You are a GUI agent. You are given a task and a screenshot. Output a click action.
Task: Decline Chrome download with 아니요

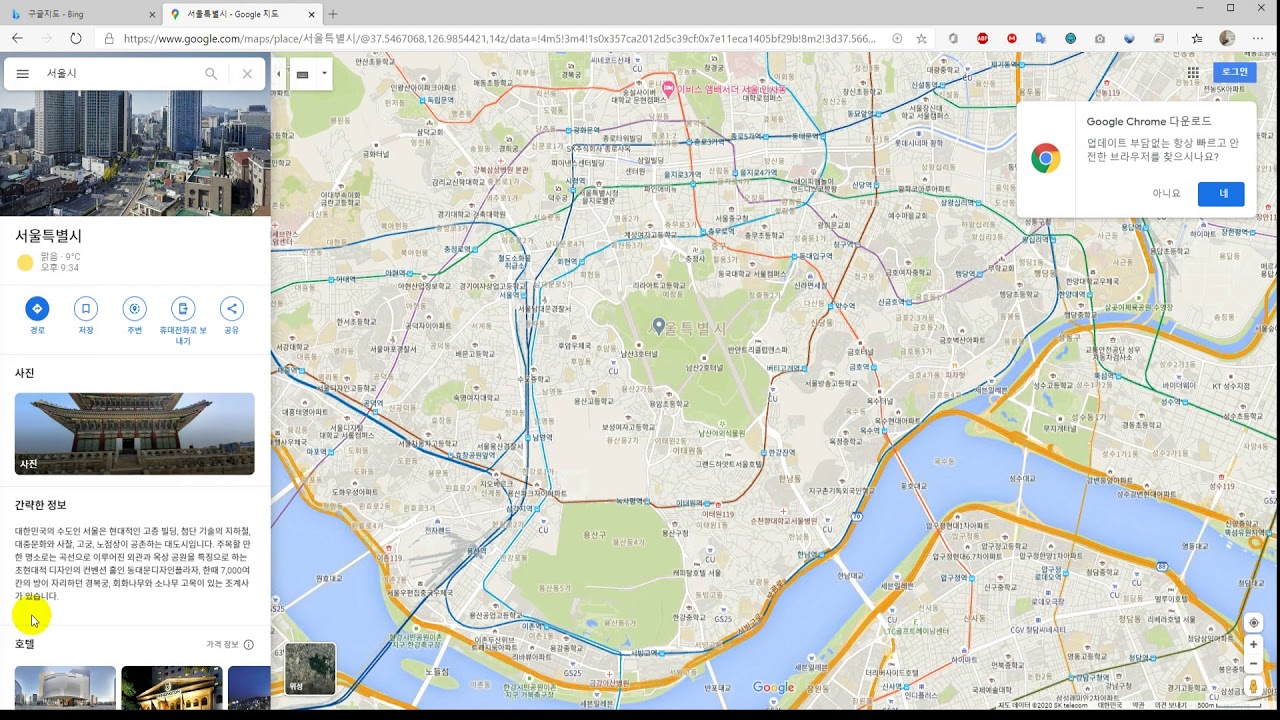point(1166,194)
